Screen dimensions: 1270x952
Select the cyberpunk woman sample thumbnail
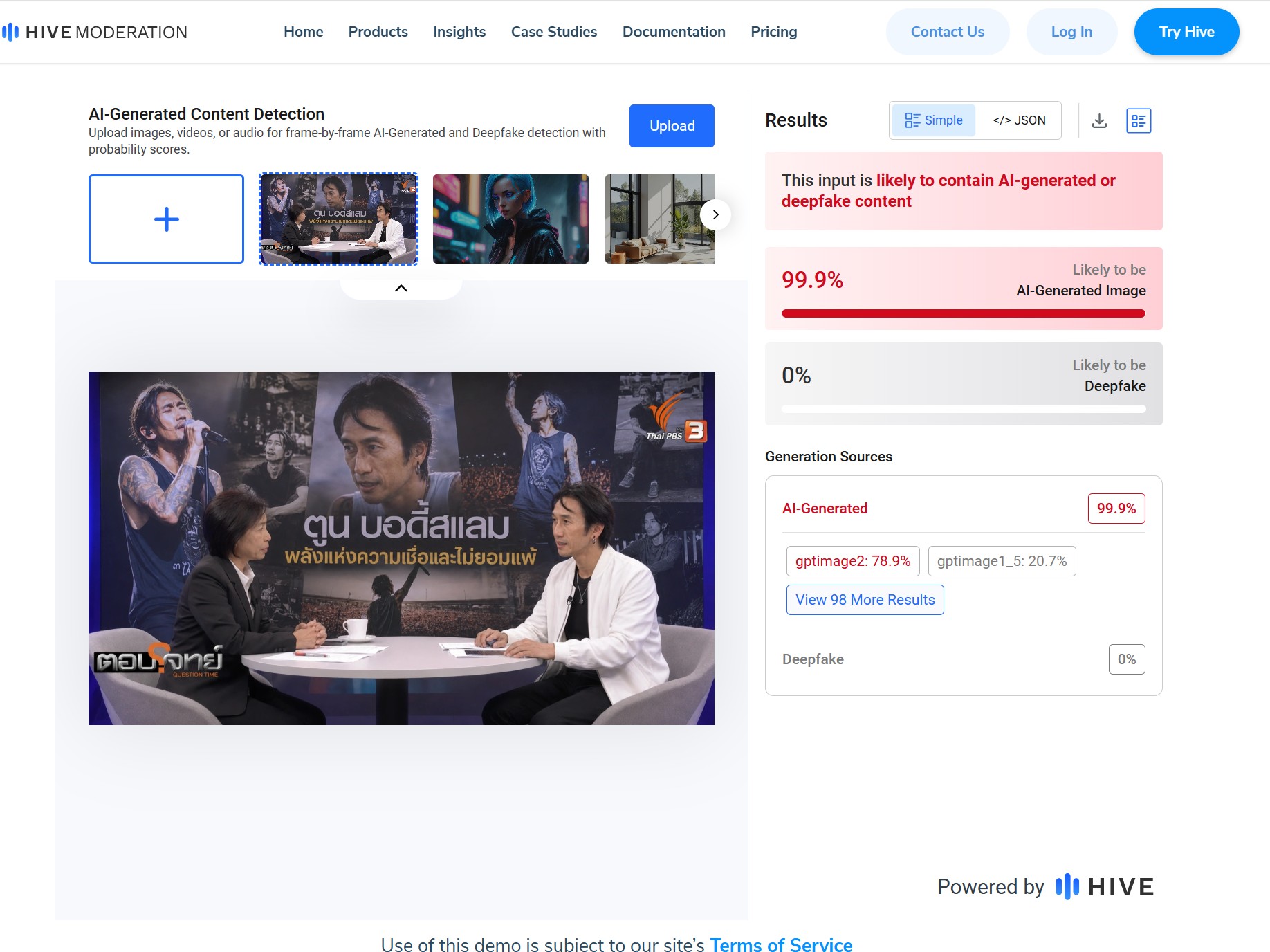(510, 219)
